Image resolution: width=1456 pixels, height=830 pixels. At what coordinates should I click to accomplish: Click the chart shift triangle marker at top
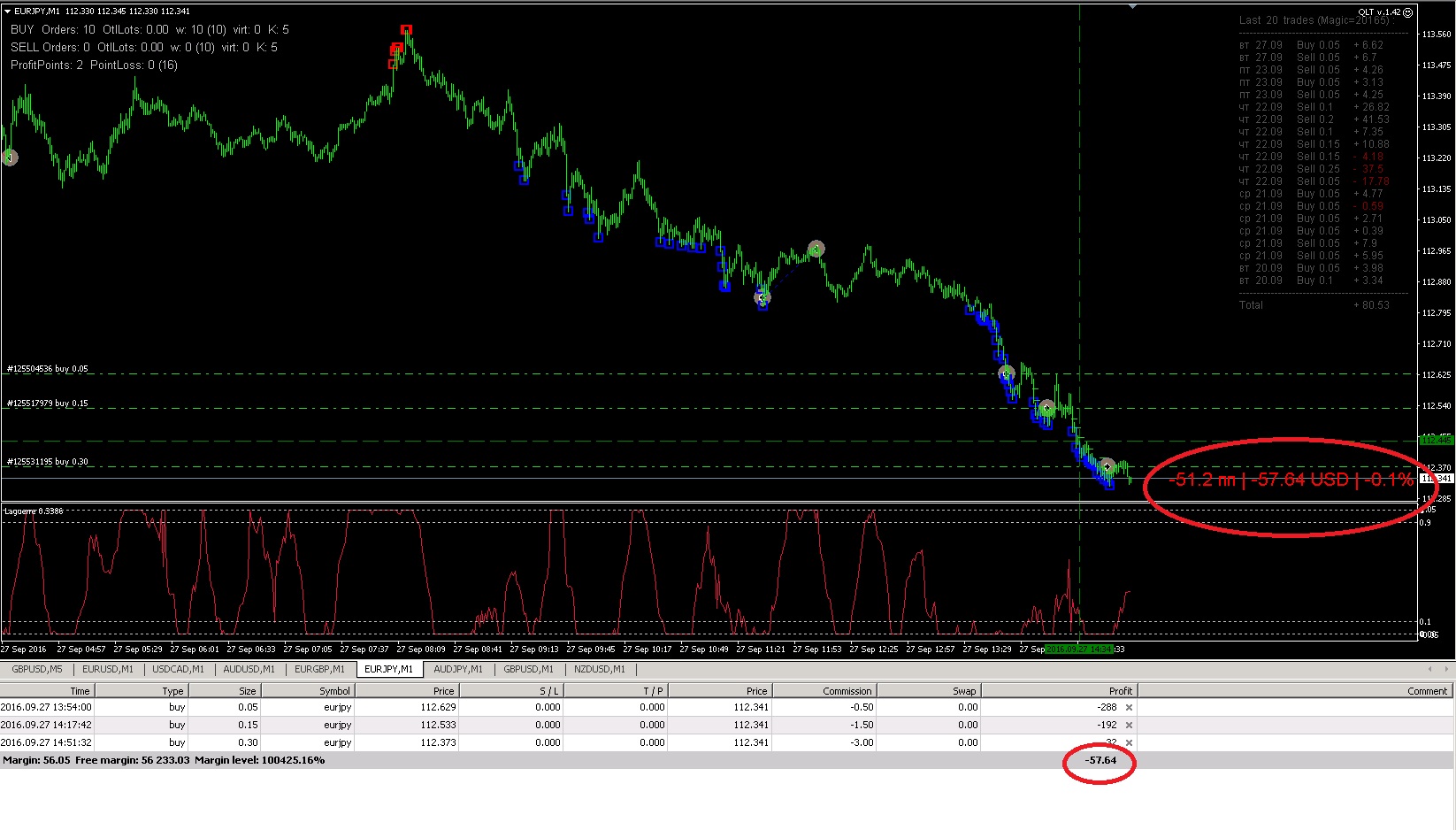(1132, 6)
